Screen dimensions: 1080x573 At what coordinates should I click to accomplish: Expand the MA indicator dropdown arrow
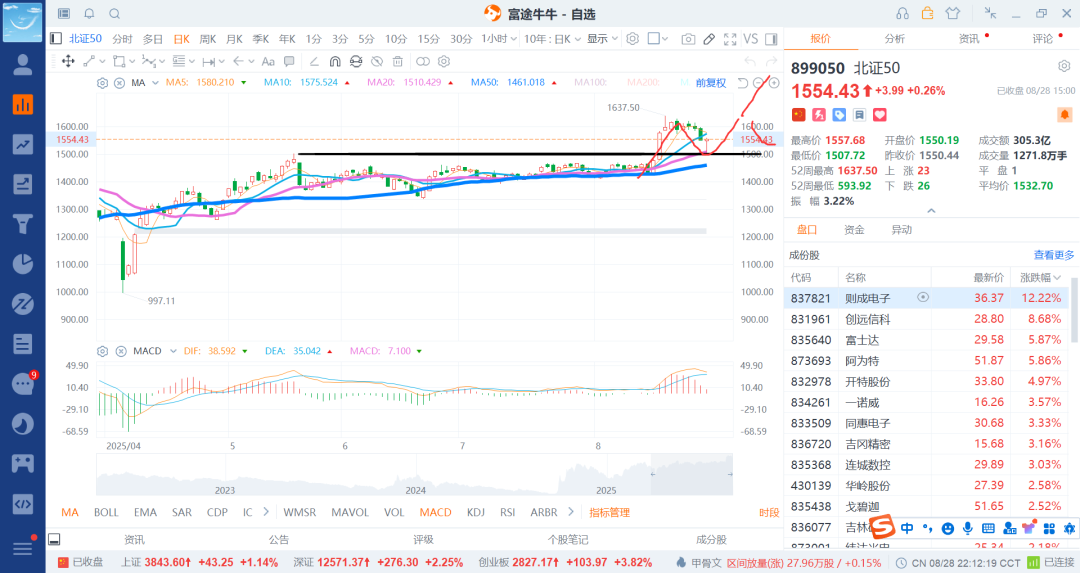click(x=156, y=83)
